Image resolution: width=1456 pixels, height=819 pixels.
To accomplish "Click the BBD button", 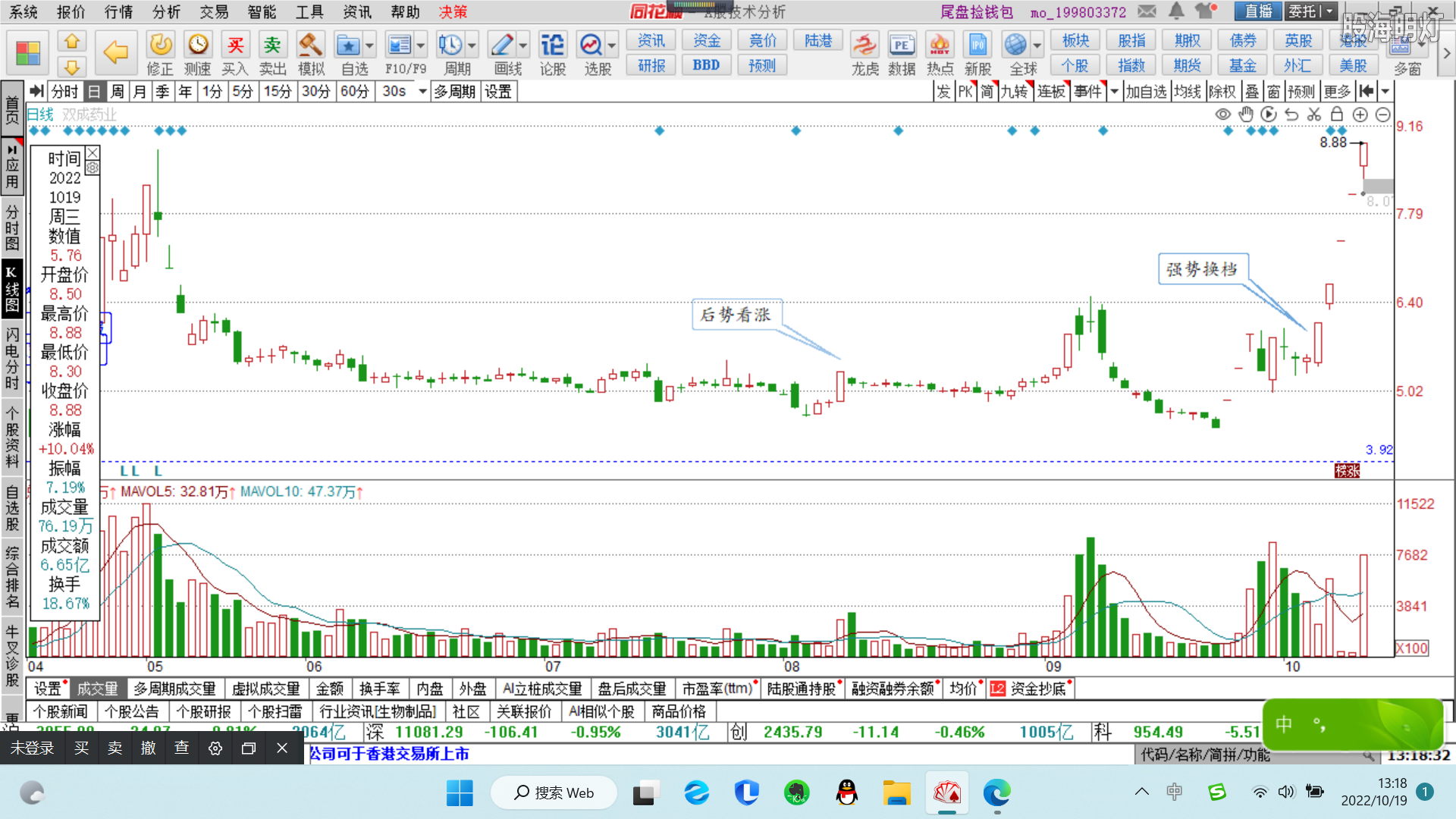I will click(x=706, y=66).
